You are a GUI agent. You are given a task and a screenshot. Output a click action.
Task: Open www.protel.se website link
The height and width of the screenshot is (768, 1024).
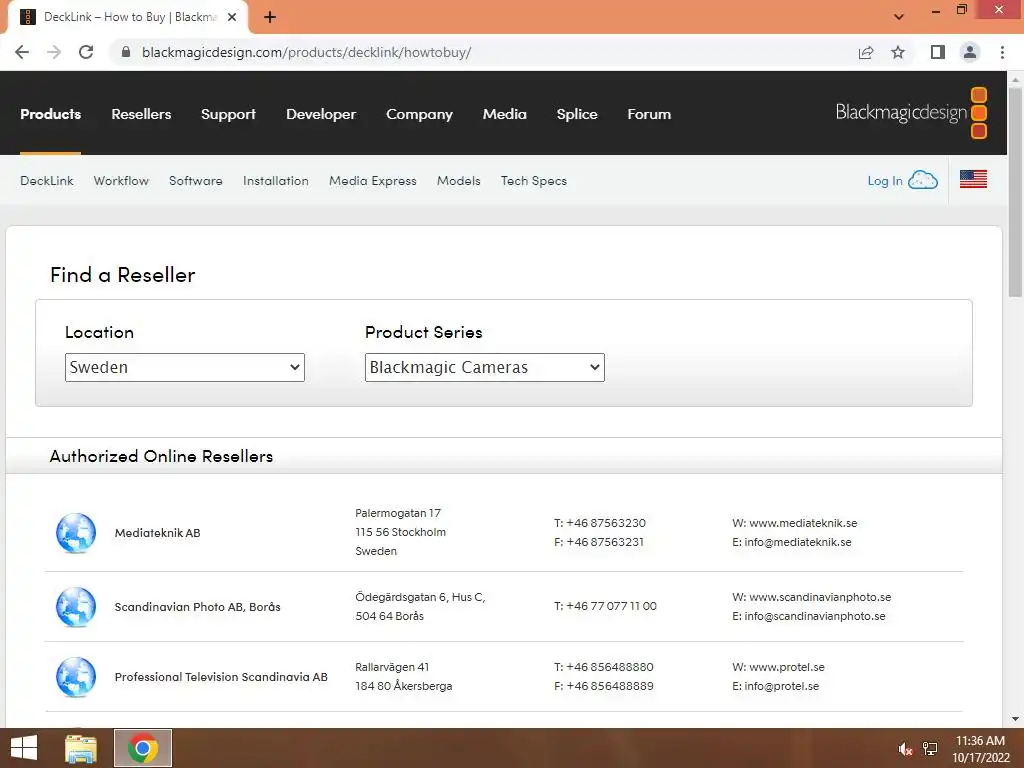(786, 667)
